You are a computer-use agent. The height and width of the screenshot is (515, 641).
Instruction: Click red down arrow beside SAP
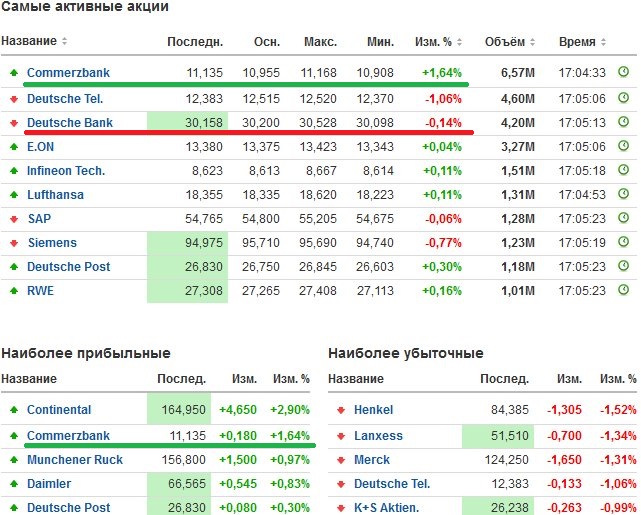tap(14, 219)
